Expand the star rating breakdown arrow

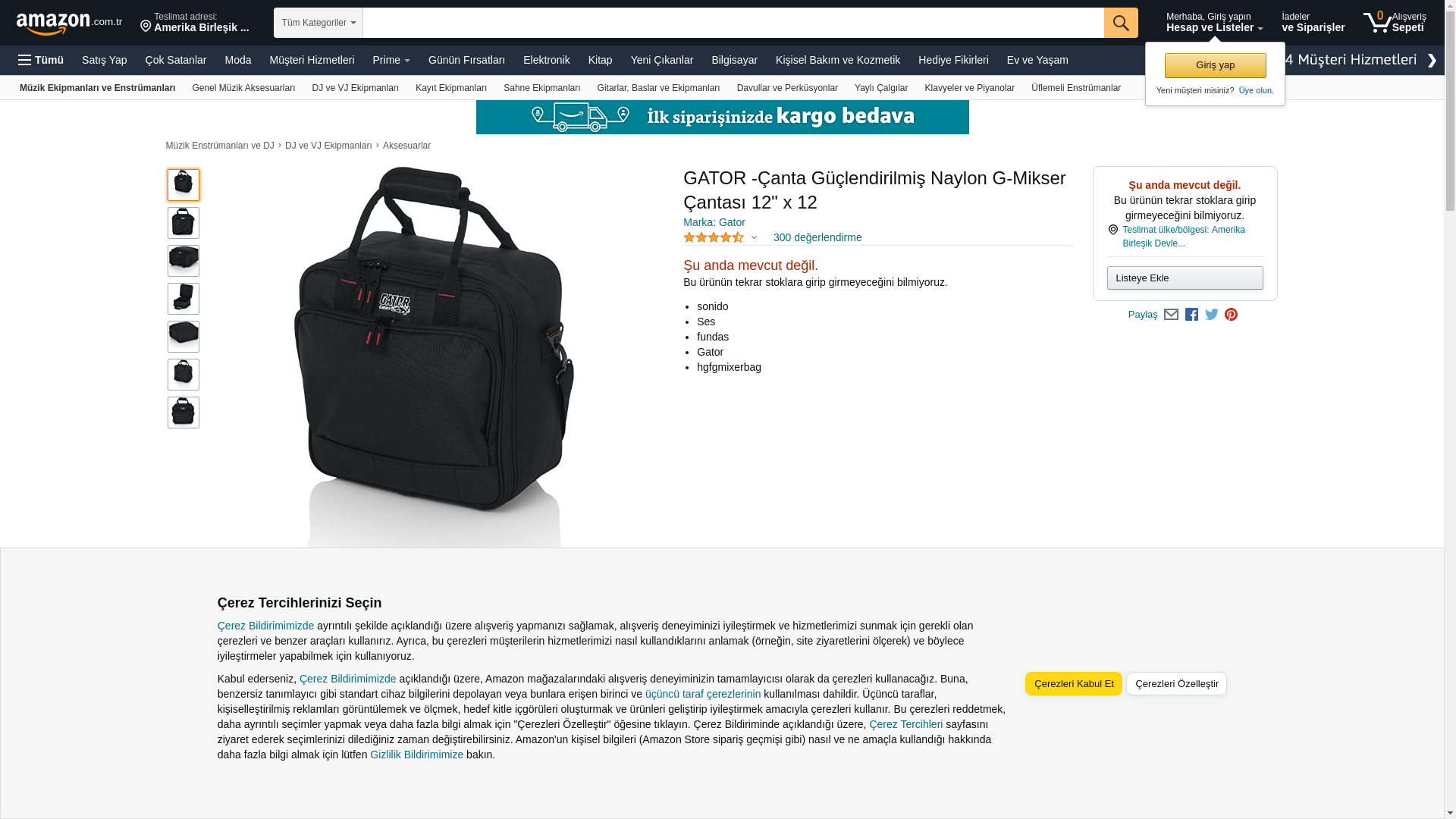[754, 238]
